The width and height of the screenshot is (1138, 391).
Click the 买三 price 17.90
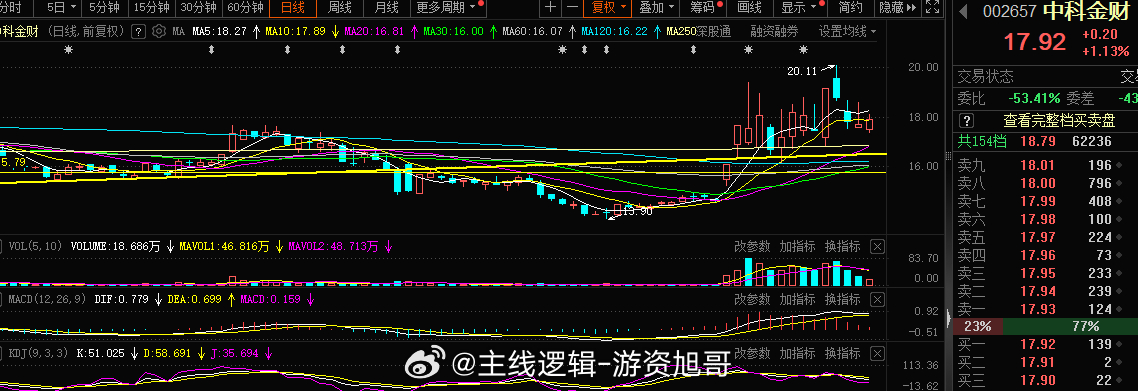pyautogui.click(x=1038, y=380)
